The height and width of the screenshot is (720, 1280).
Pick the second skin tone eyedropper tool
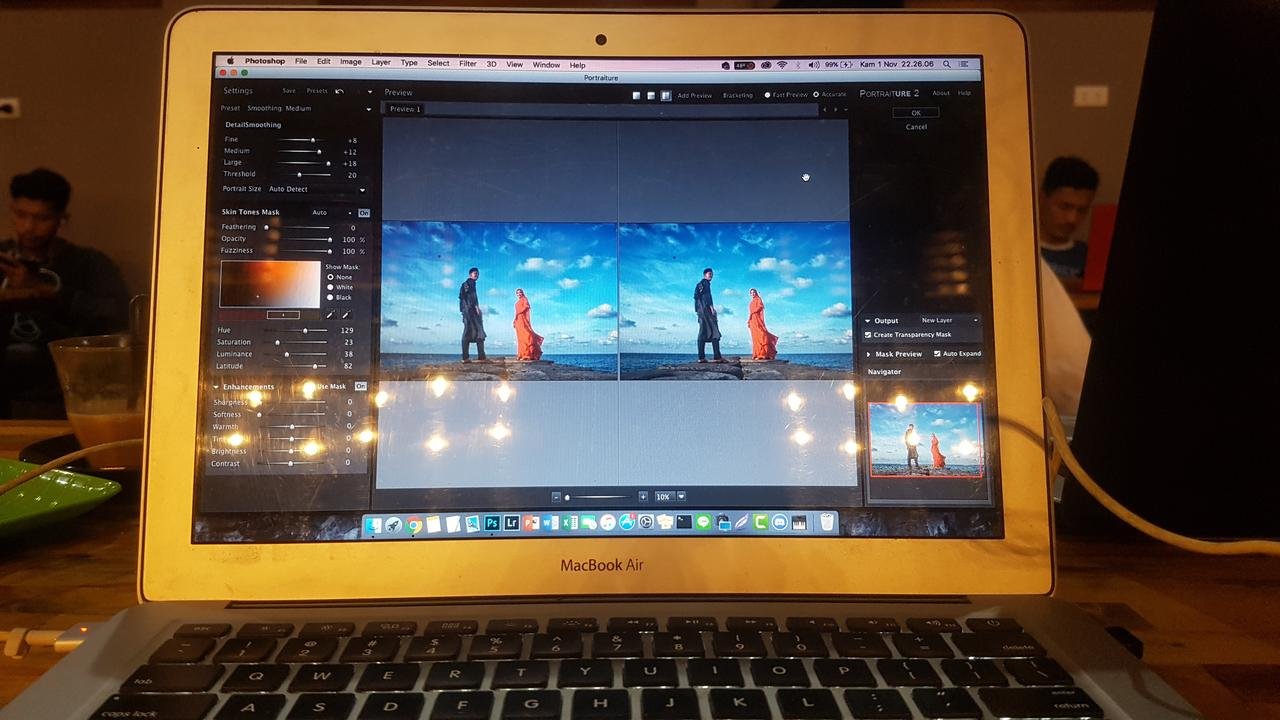pyautogui.click(x=346, y=315)
